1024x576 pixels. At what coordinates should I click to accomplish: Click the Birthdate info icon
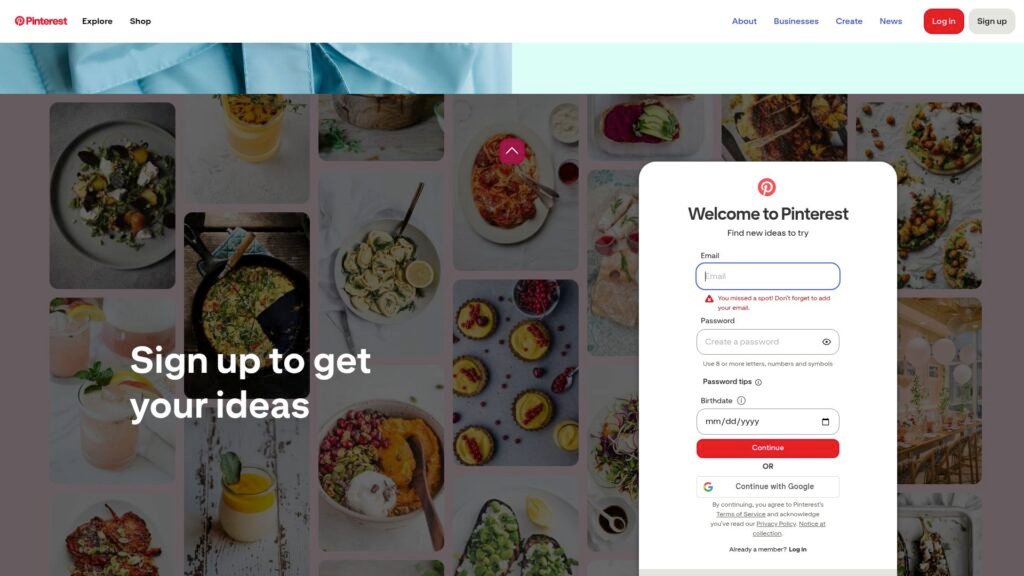pos(741,400)
